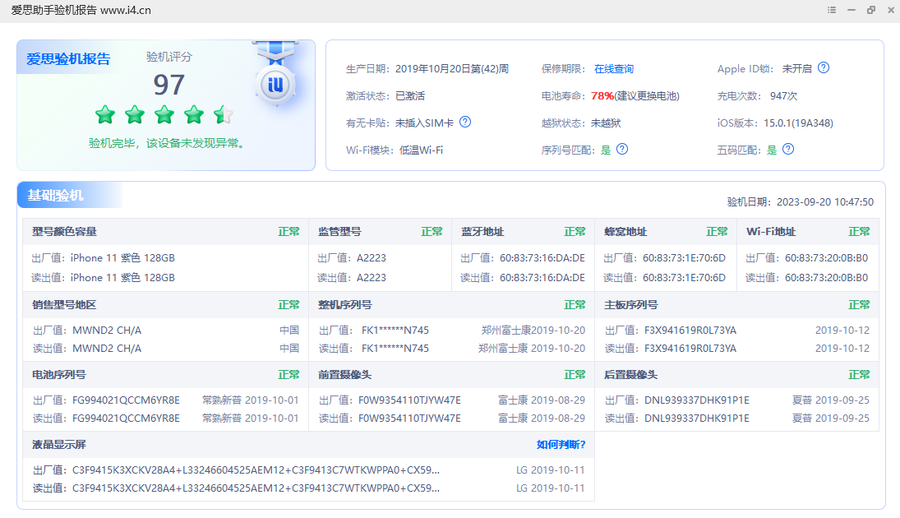
Task: Click the window title 爱思助手验机报告
Action: (55, 10)
